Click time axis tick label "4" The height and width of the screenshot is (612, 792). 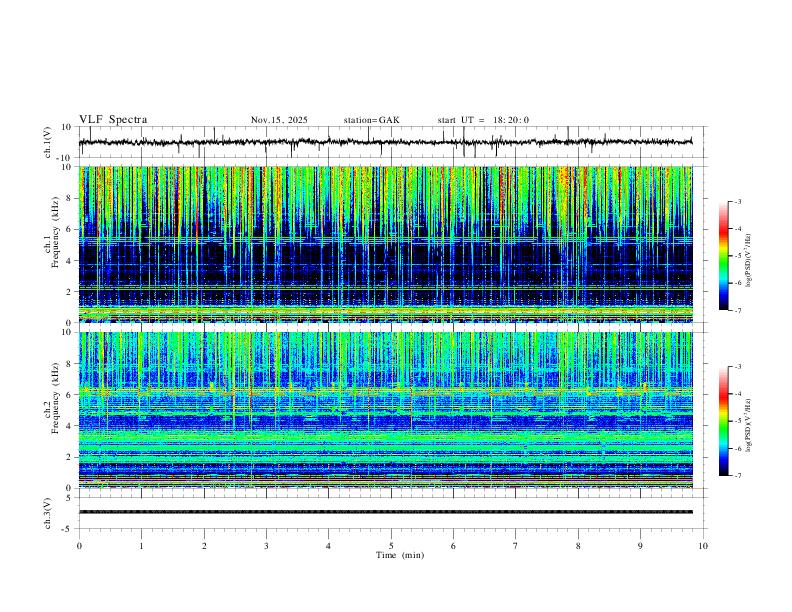328,546
